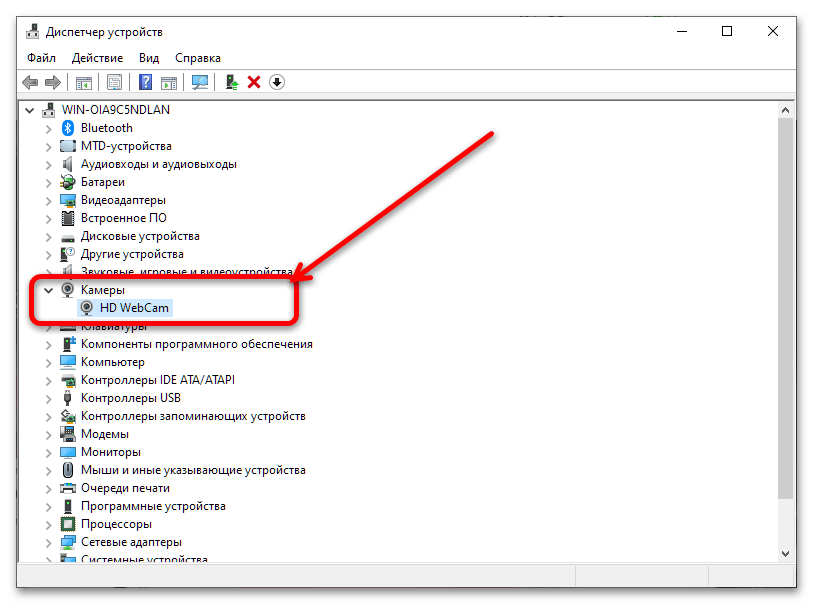The width and height of the screenshot is (813, 604).
Task: Open the Вид menu
Action: pyautogui.click(x=149, y=58)
